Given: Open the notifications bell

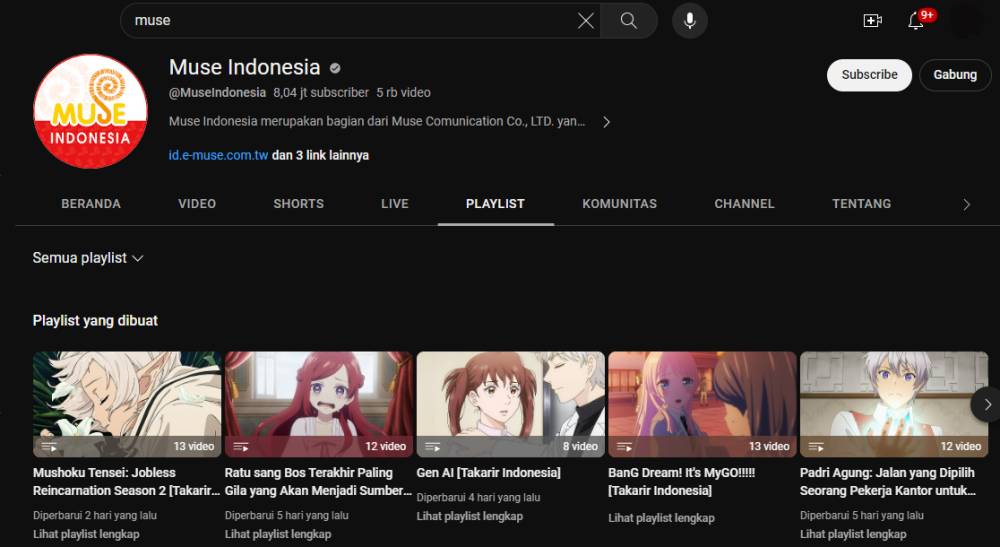Looking at the screenshot, I should coord(916,20).
